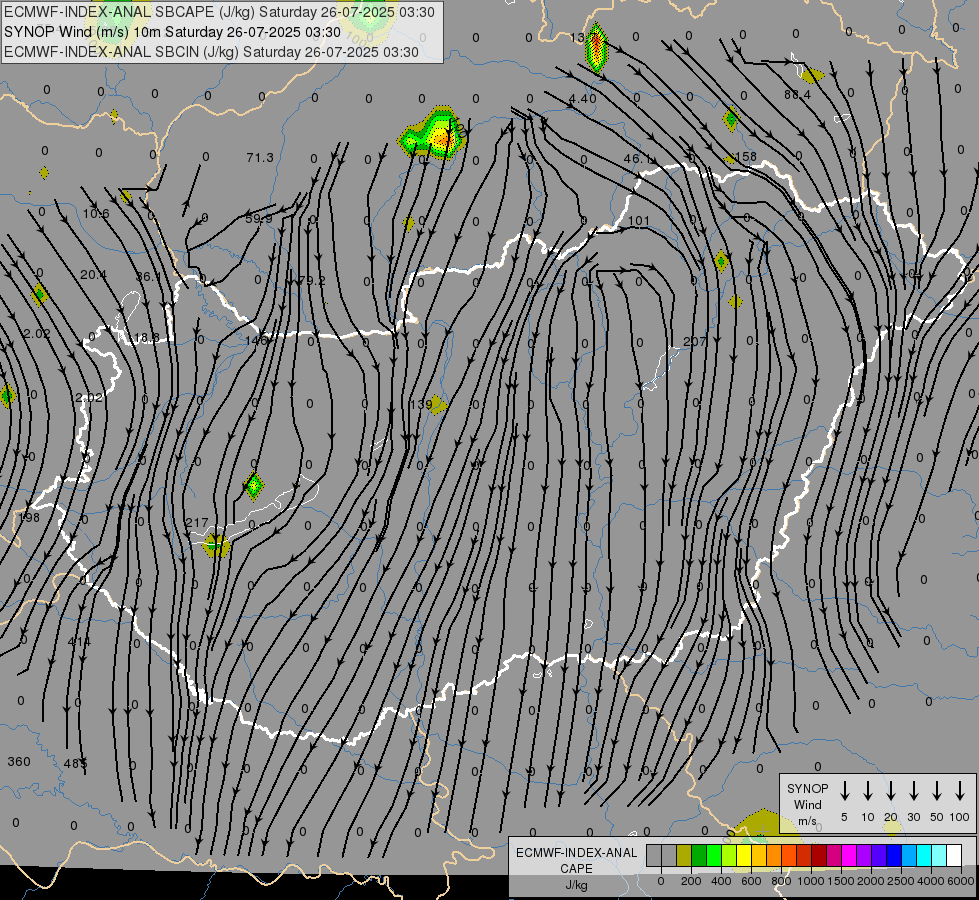Click the 800 tick label on CAPE legend
The height and width of the screenshot is (900, 979).
[780, 881]
